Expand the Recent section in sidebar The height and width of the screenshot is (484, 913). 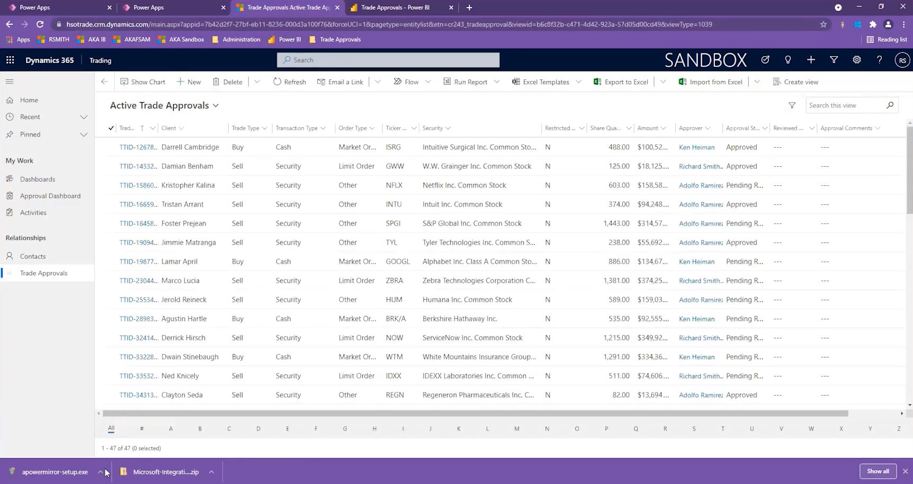pos(83,117)
